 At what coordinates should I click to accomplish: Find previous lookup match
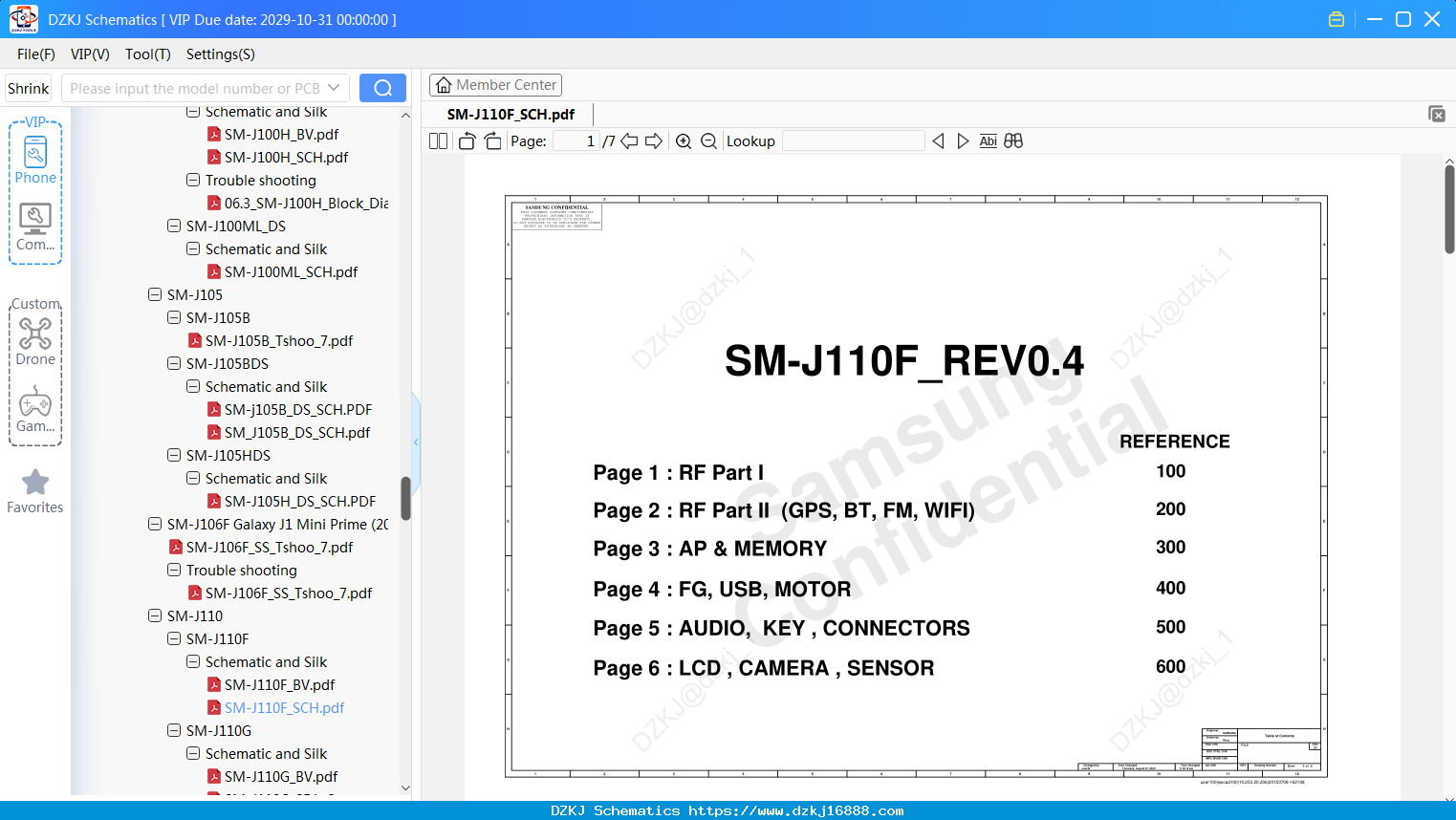click(x=938, y=141)
